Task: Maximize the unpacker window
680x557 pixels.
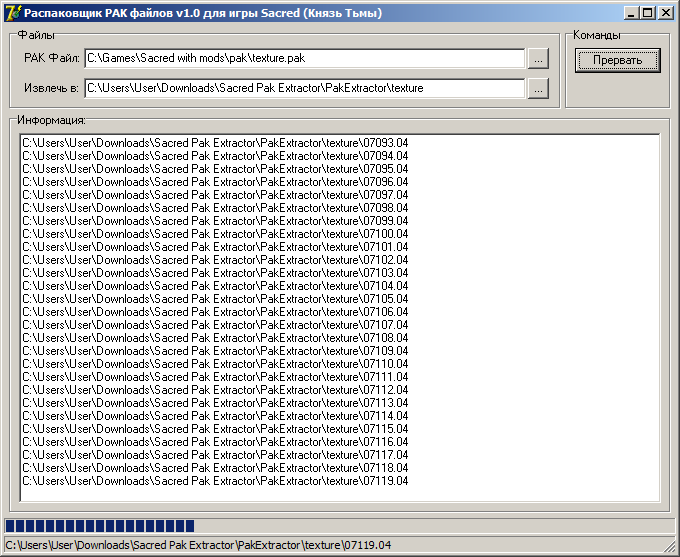Action: (x=647, y=13)
